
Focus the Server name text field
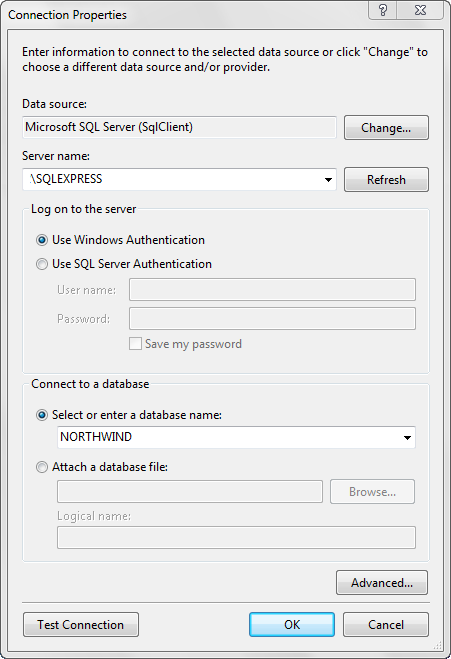click(x=172, y=179)
